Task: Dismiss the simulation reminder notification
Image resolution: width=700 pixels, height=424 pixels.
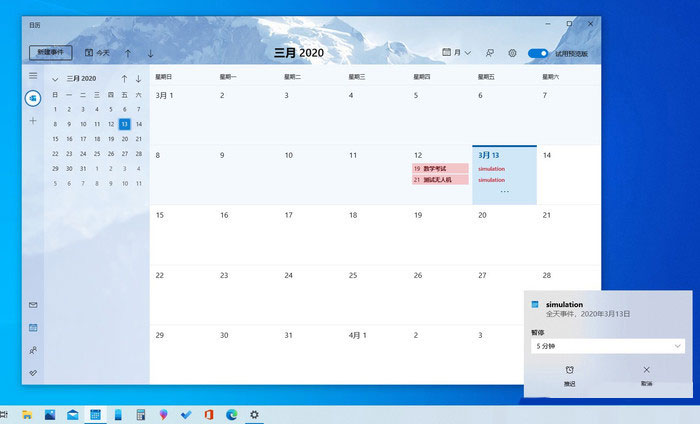Action: pos(646,371)
